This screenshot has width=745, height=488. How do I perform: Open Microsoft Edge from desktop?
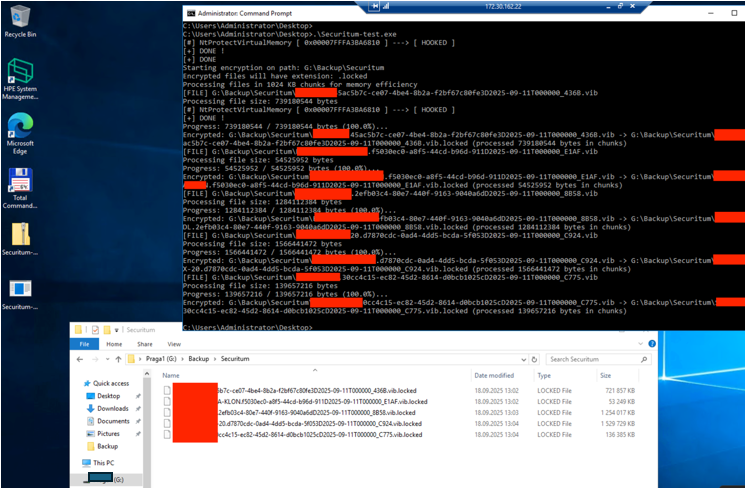[20, 130]
